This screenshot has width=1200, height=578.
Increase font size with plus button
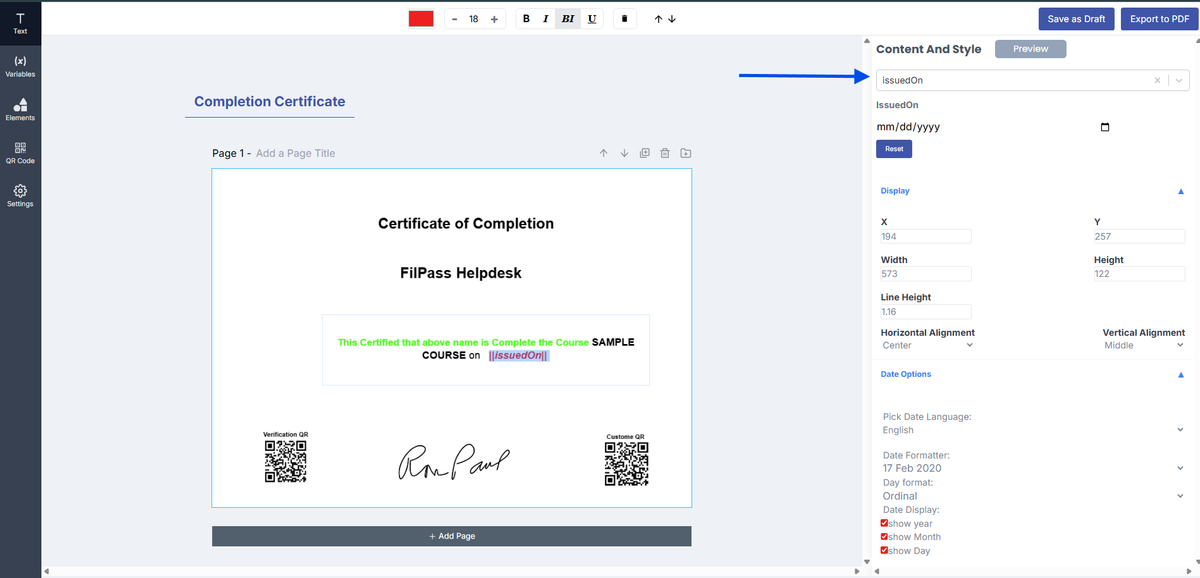pyautogui.click(x=494, y=19)
